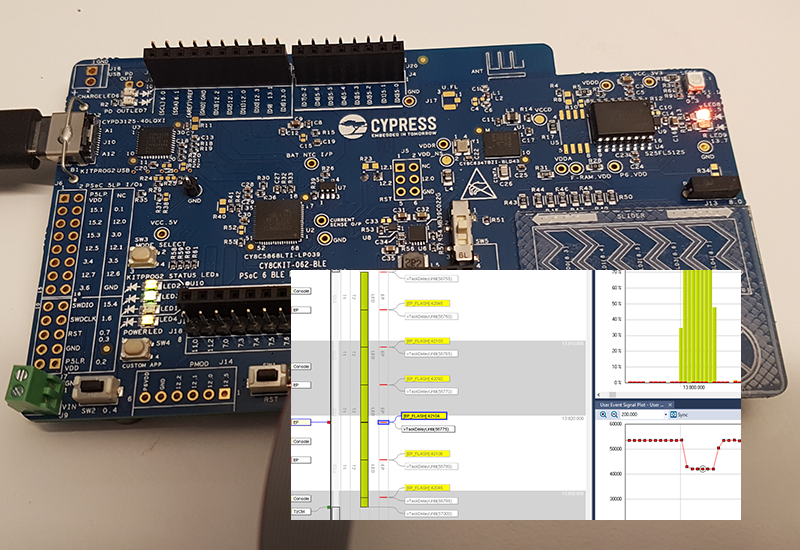Select the TzCtrl actor label
The width and height of the screenshot is (800, 550).
[300, 510]
